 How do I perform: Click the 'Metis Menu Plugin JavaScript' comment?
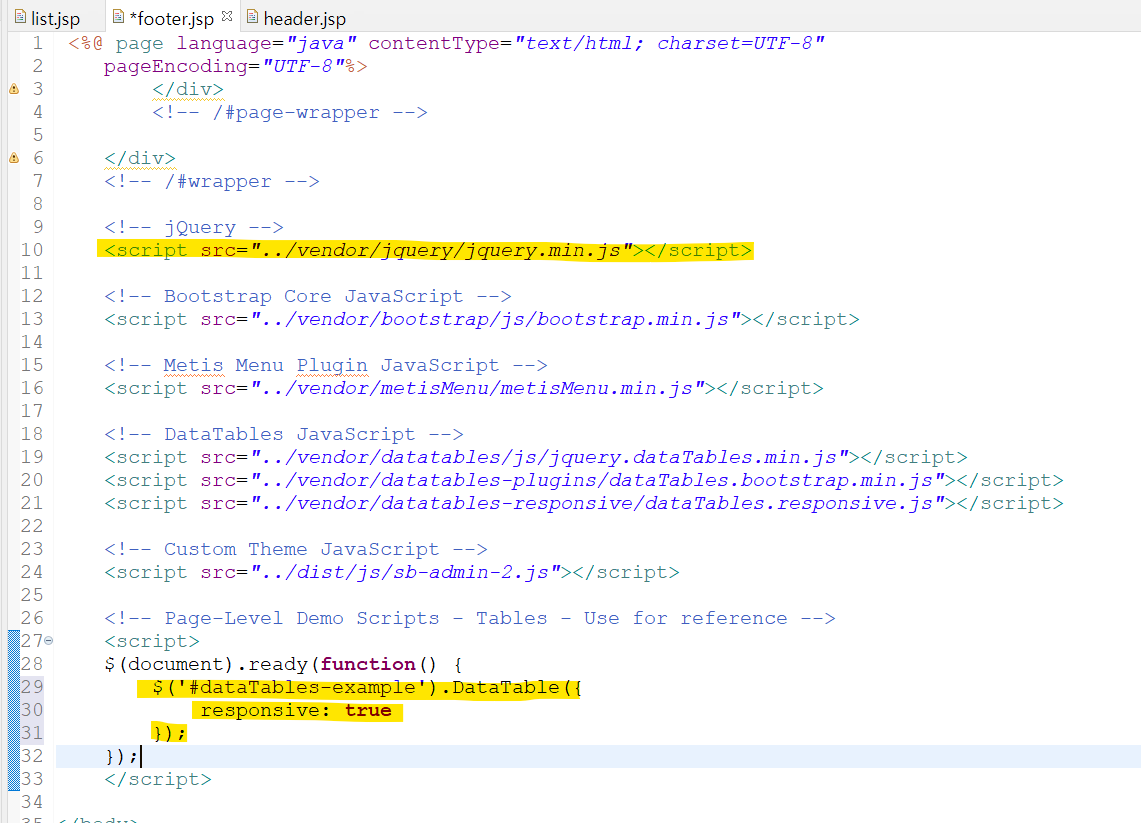[x=325, y=365]
